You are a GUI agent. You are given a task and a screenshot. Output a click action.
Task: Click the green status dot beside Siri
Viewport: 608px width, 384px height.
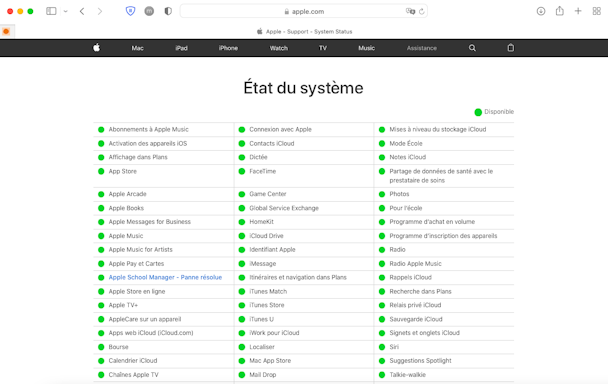coord(382,347)
